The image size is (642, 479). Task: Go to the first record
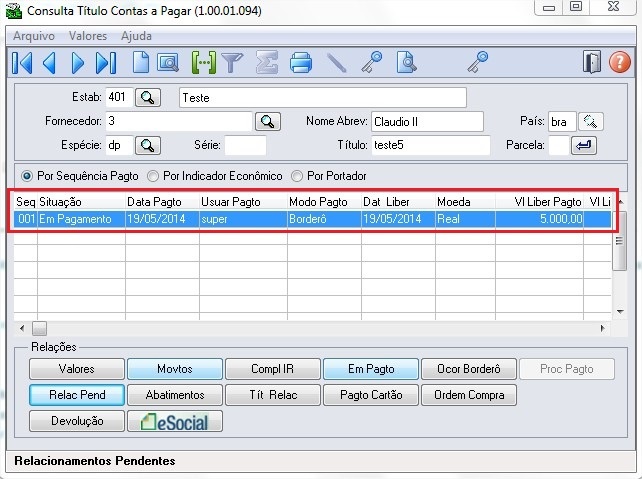21,63
